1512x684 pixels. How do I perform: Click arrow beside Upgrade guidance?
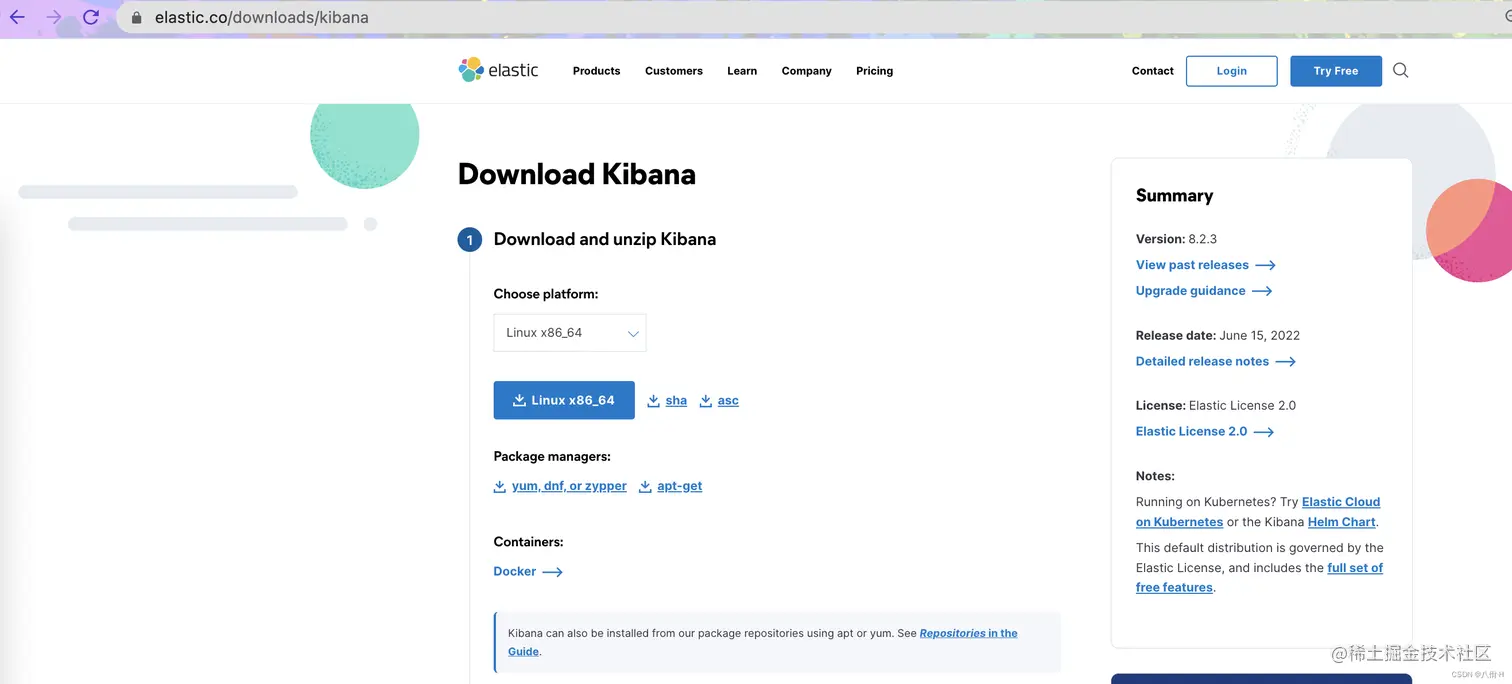(x=1262, y=292)
